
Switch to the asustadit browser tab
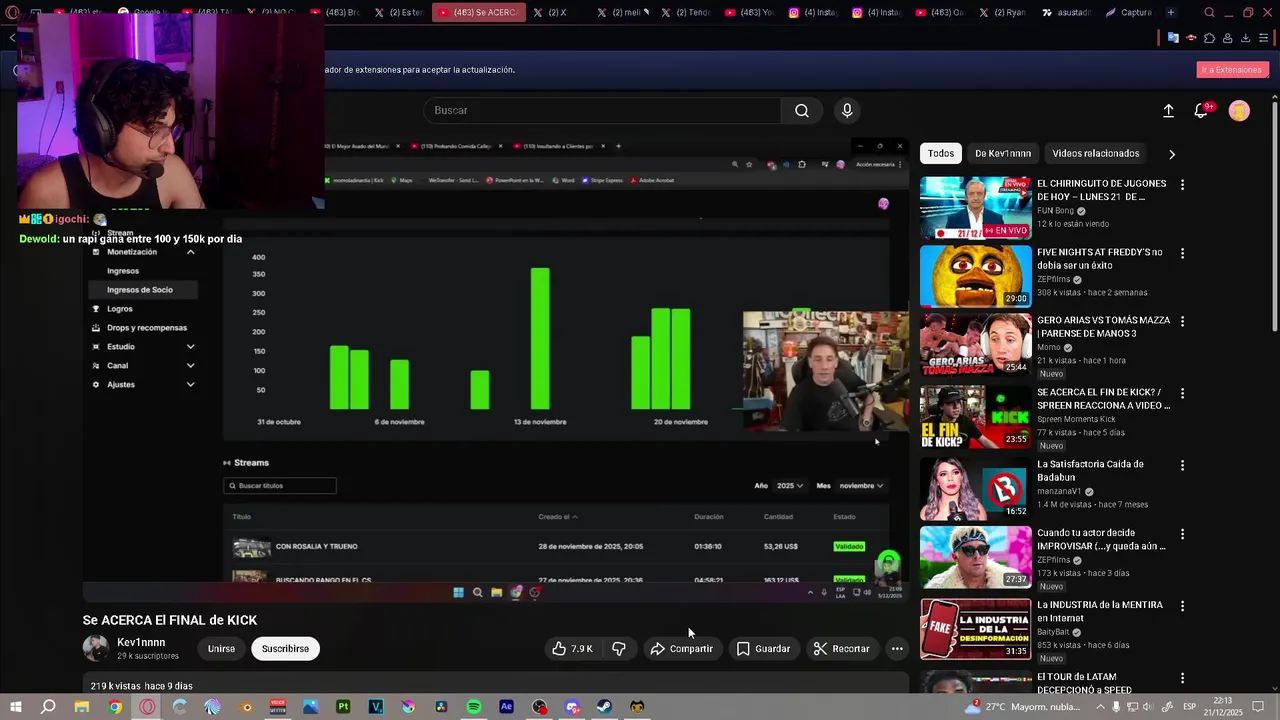tap(1067, 13)
